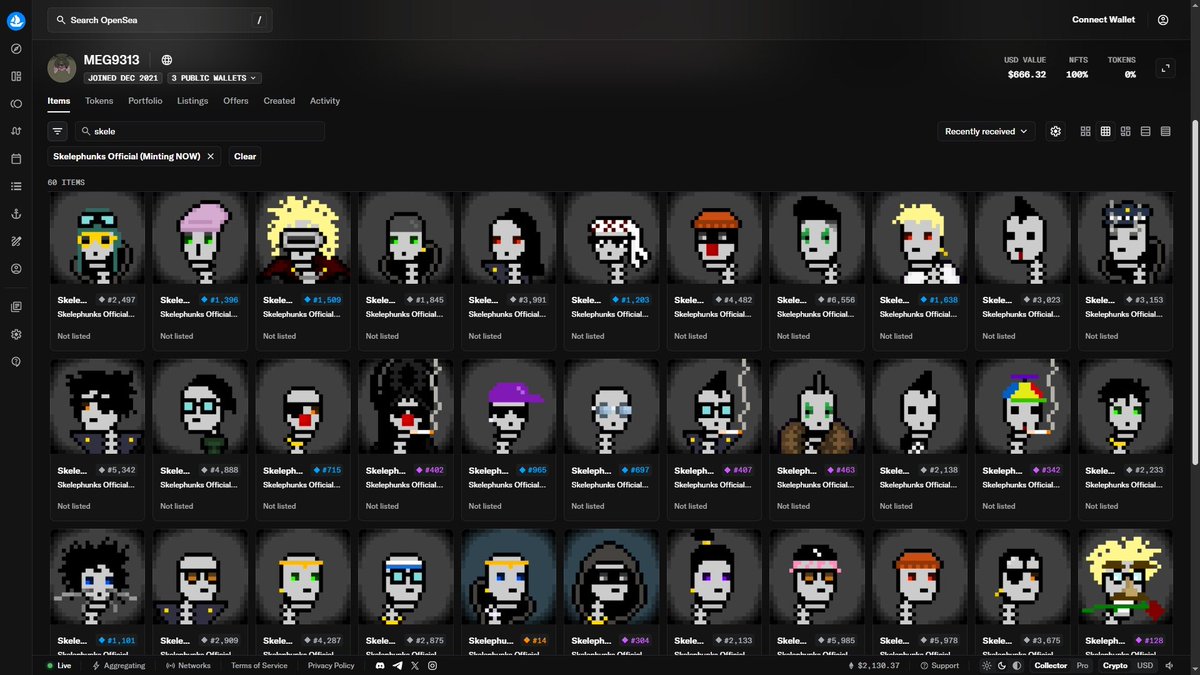Open the X (Twitter) icon in footer

[x=415, y=665]
